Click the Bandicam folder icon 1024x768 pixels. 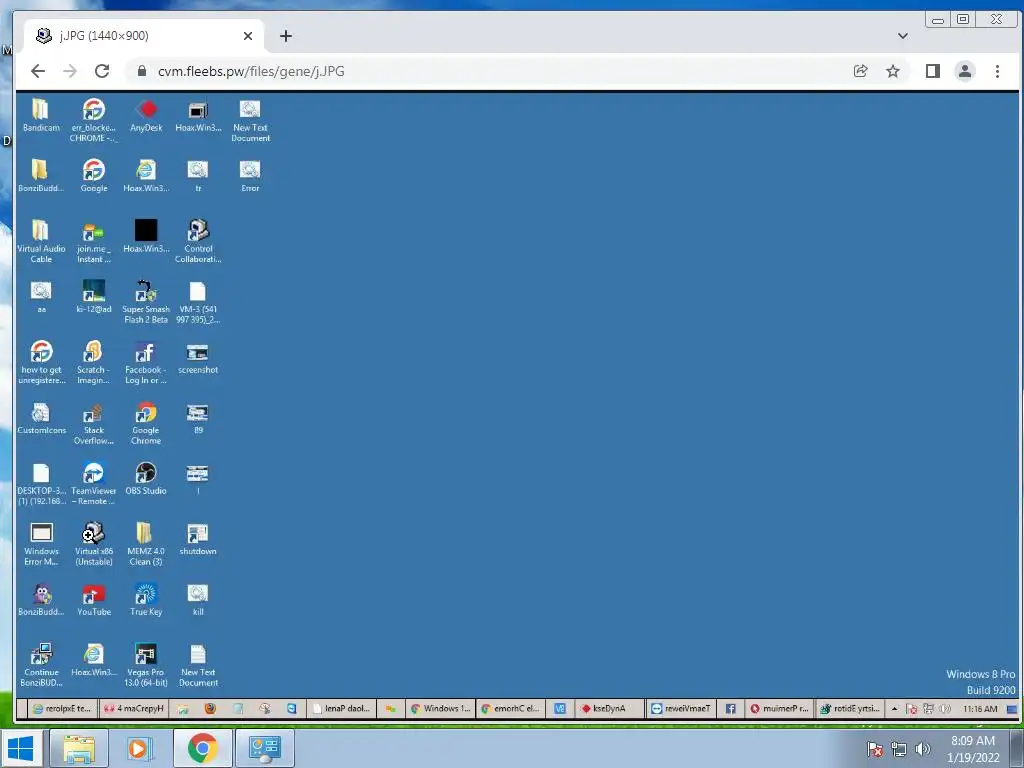40,116
